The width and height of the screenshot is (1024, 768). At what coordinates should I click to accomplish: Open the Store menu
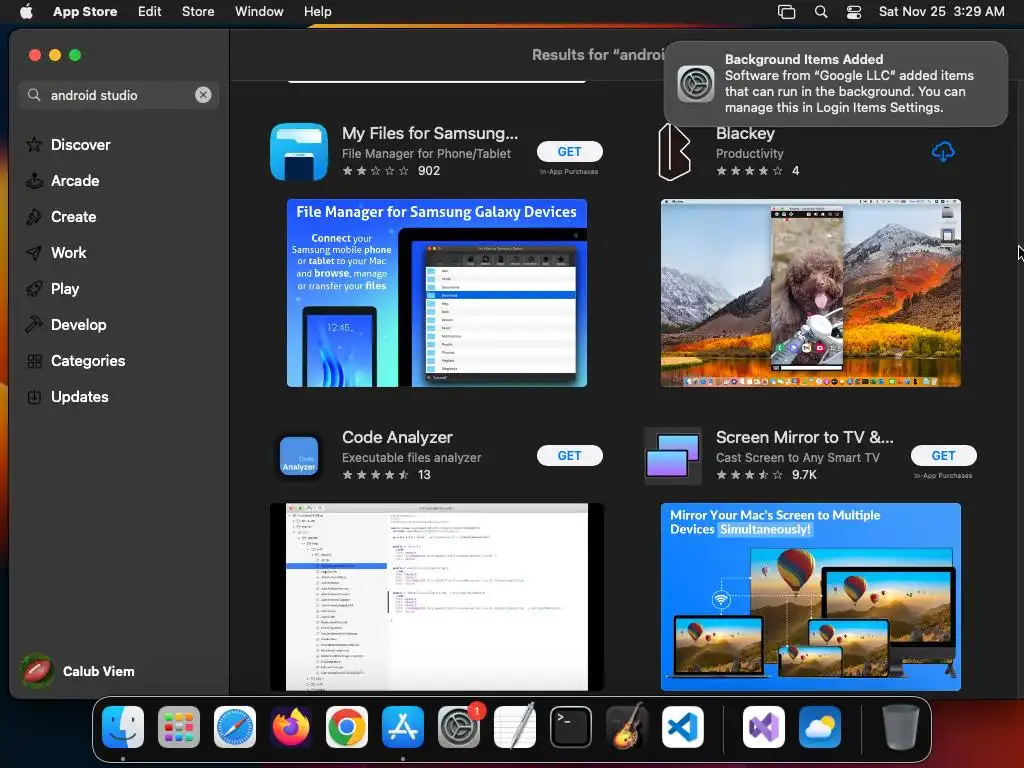click(x=198, y=11)
